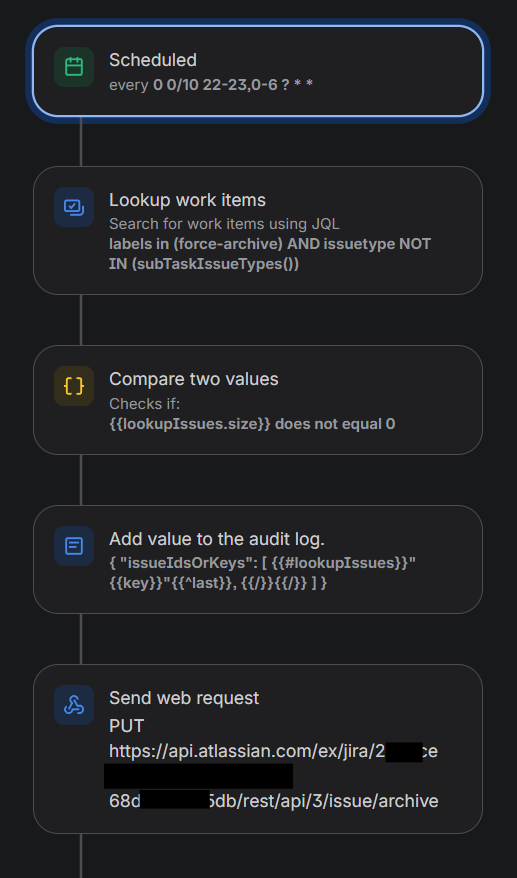
Task: Click the green calendar Scheduled trigger icon
Action: point(74,67)
